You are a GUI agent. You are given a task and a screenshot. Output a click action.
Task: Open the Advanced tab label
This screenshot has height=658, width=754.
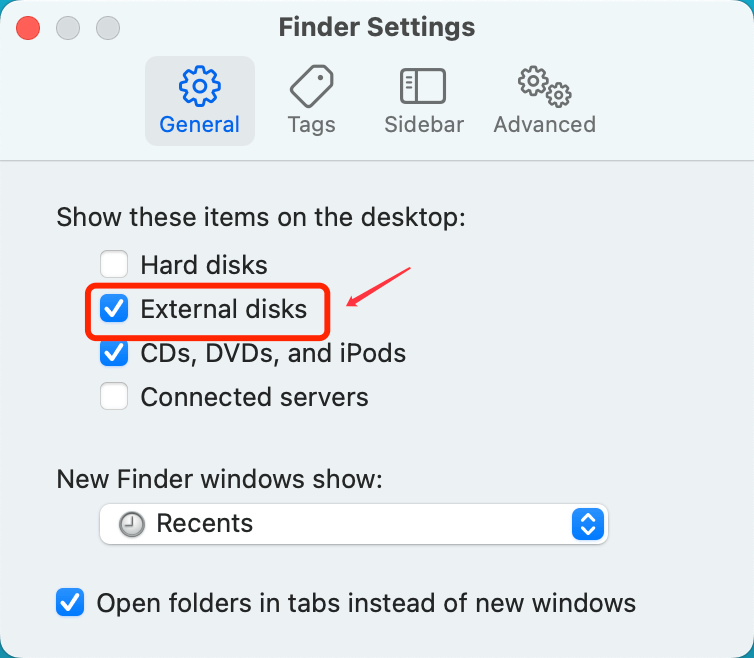click(x=544, y=125)
